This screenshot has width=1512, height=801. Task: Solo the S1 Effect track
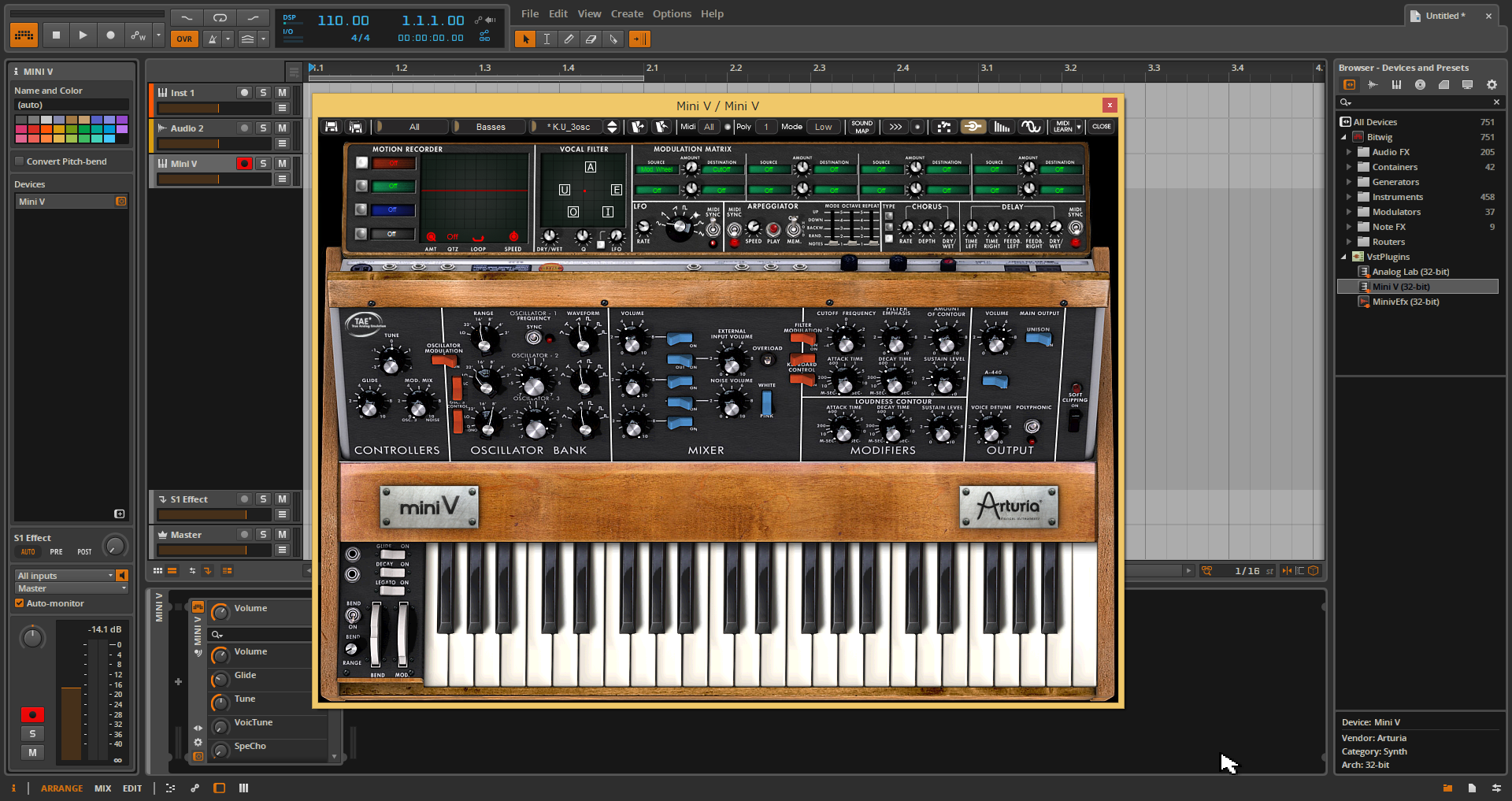pos(263,499)
